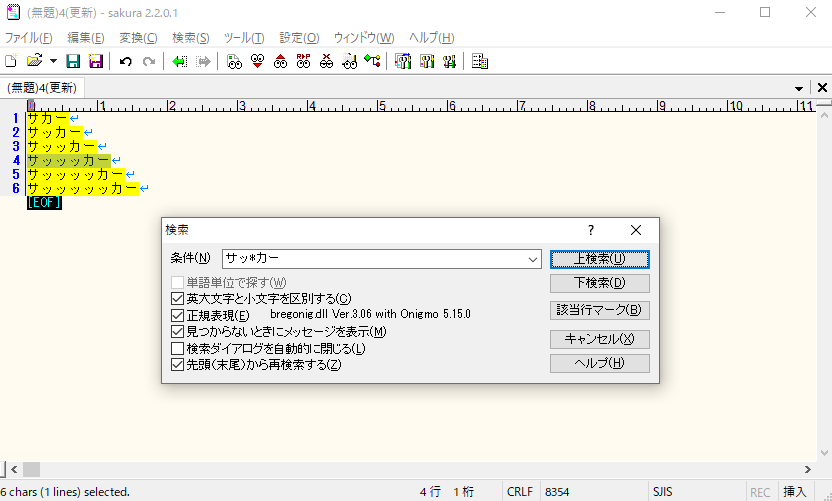832x501 pixels.
Task: Click the Find Next down-arrow binoculars icon
Action: tap(258, 62)
